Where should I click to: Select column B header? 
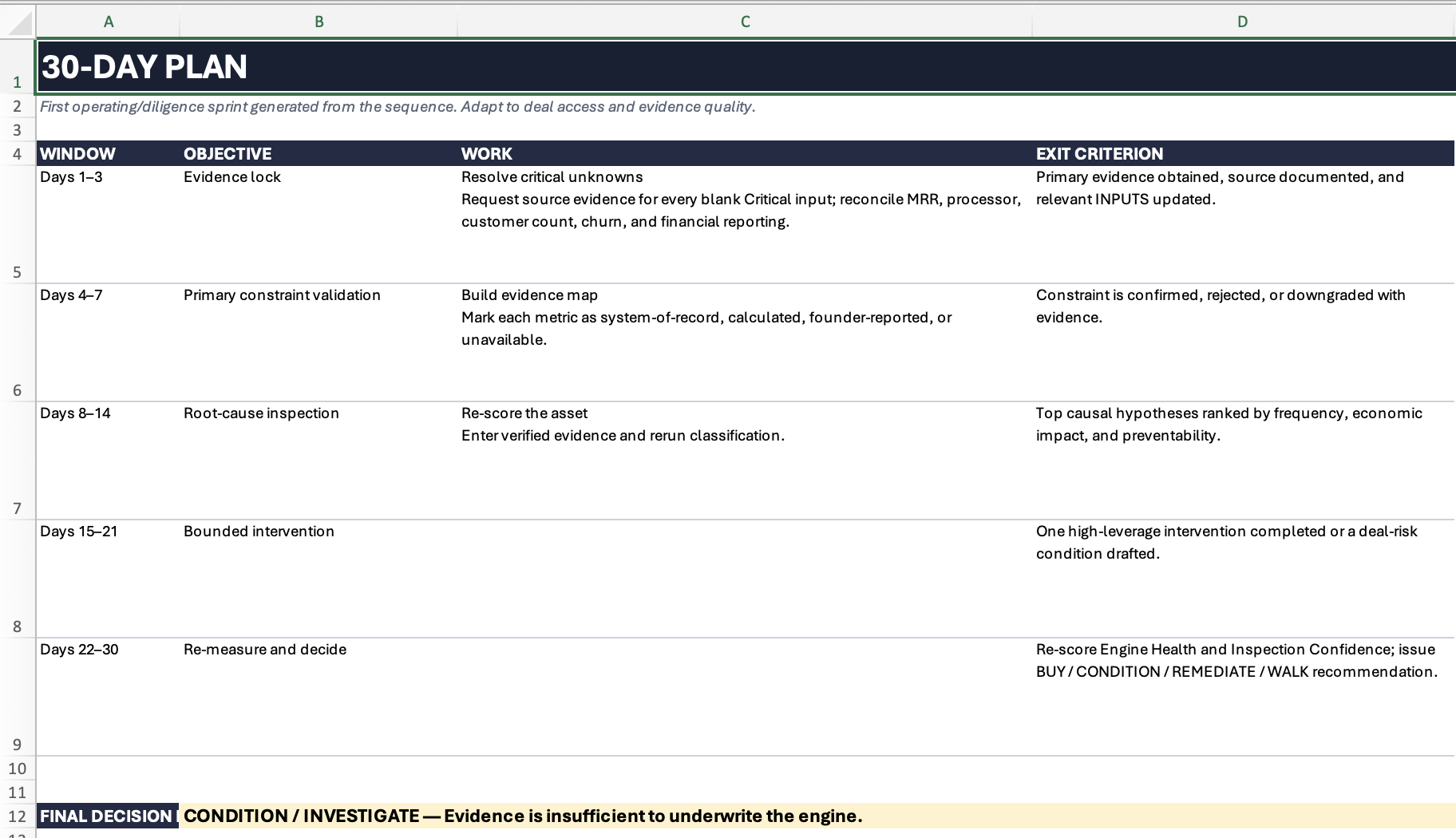tap(318, 22)
